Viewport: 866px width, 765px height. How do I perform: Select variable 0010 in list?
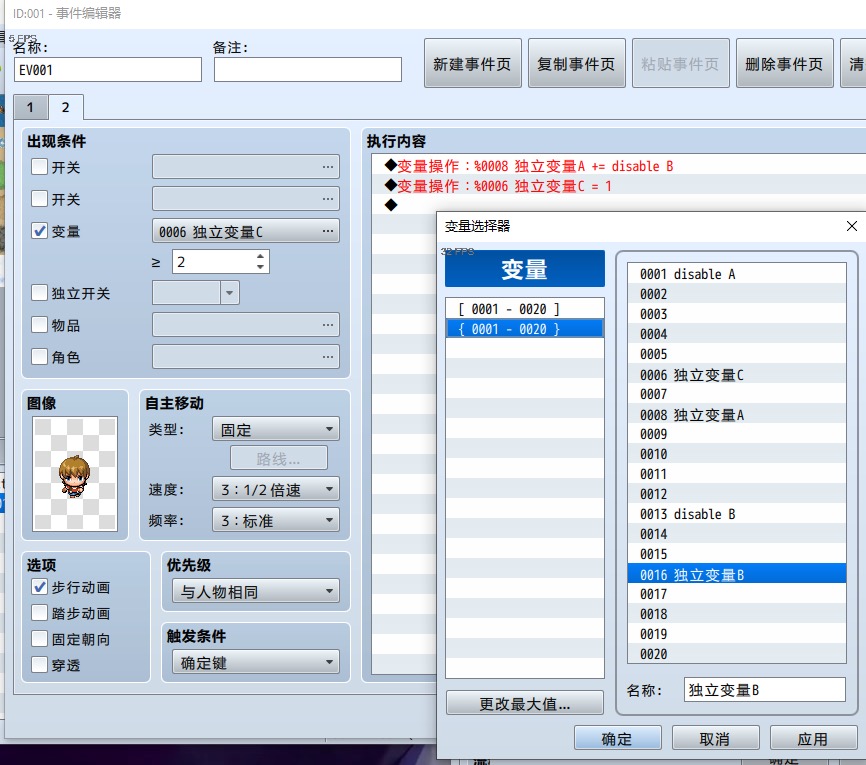(737, 455)
